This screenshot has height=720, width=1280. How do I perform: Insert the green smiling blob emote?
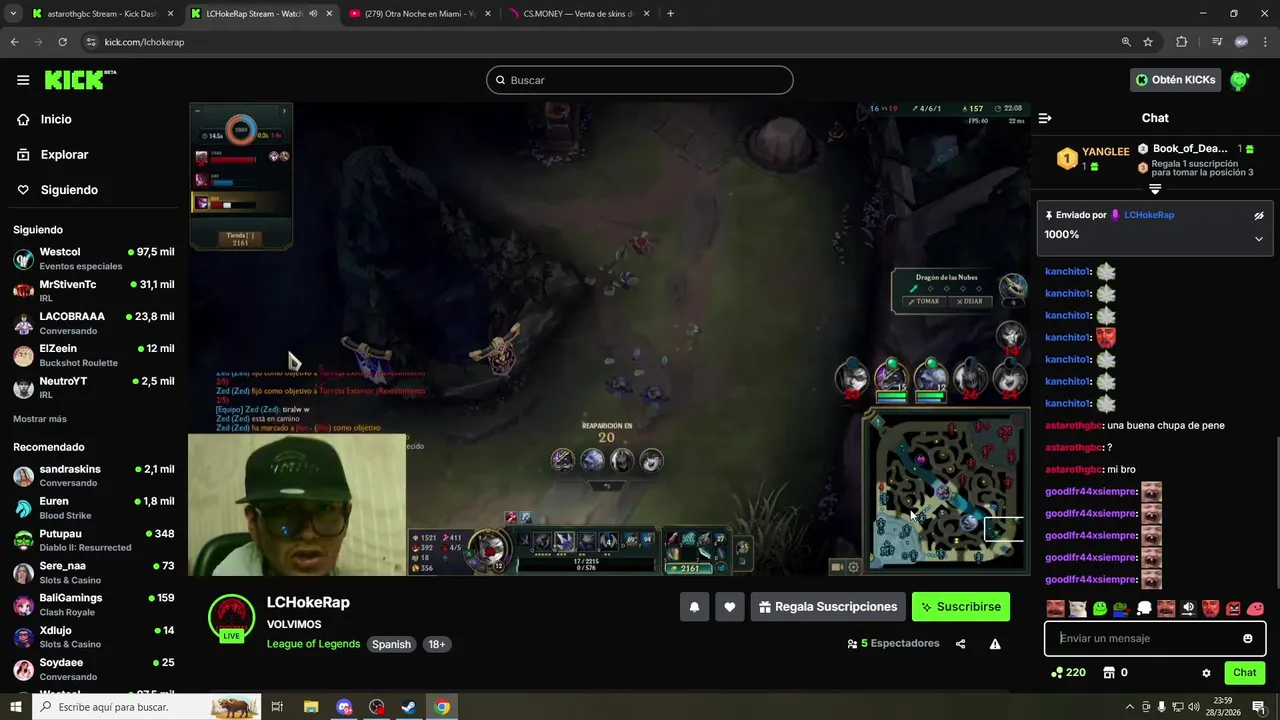[1100, 608]
